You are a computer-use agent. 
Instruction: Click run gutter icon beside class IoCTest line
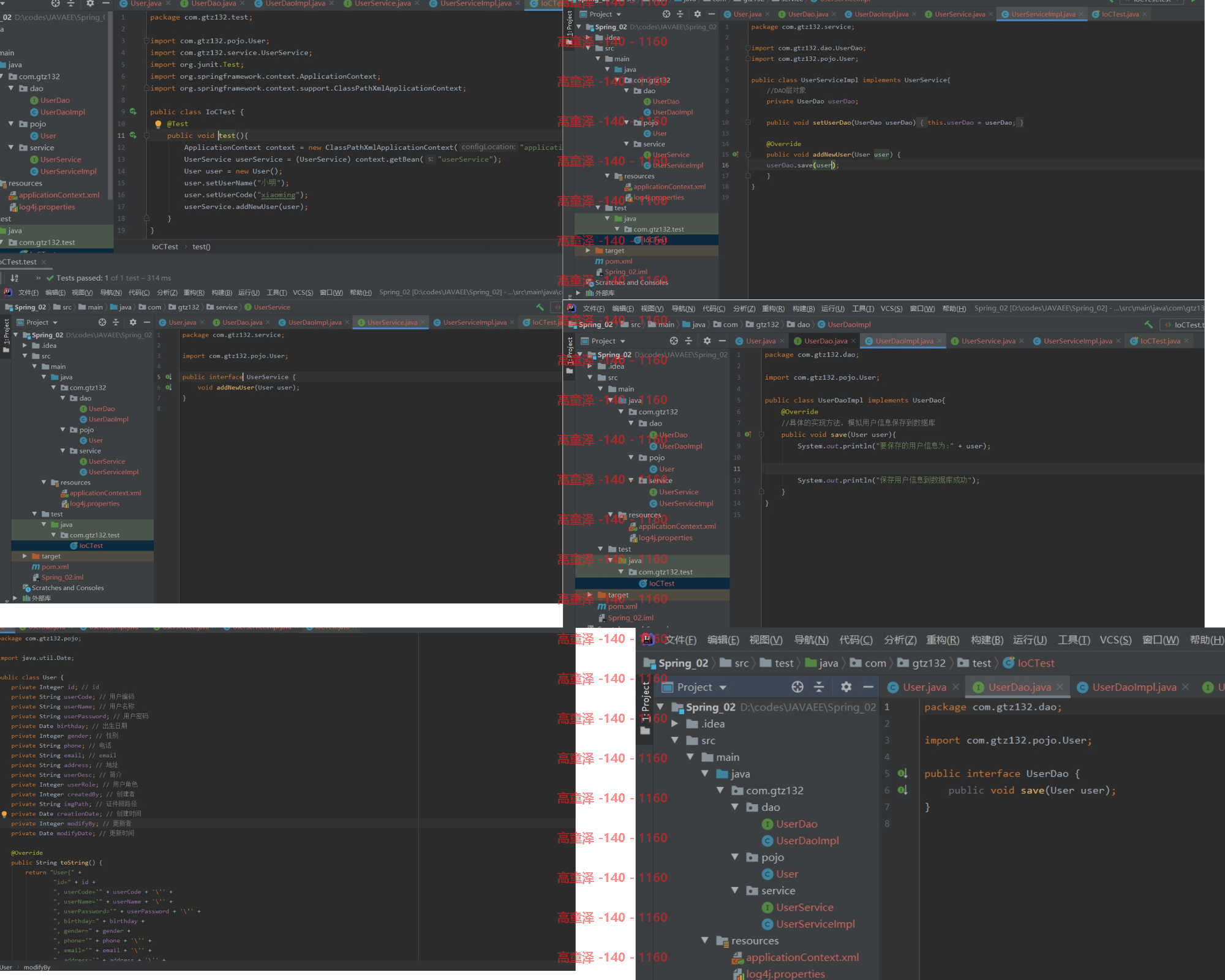(133, 111)
